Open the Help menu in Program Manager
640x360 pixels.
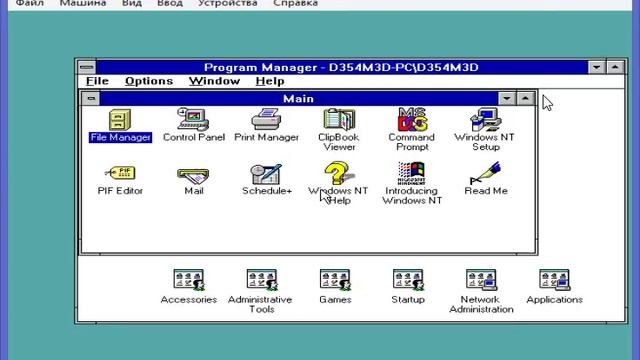270,81
